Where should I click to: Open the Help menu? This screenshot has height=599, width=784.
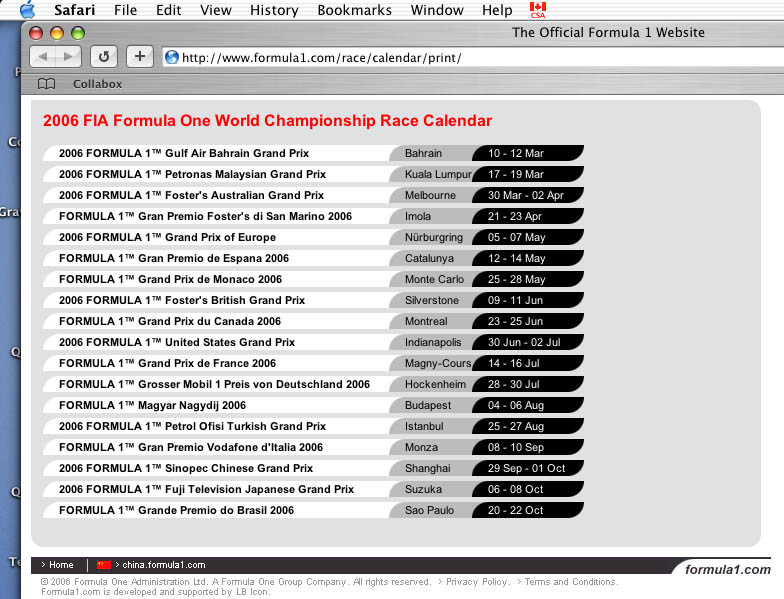[497, 10]
